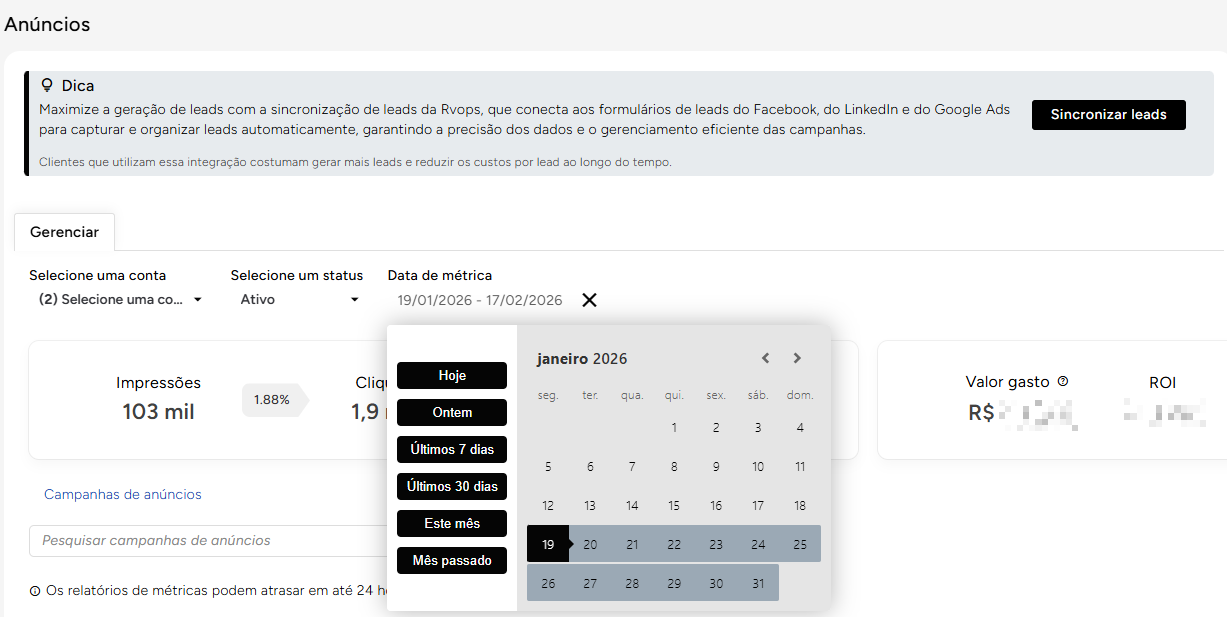Select the Hoje date preset

(452, 375)
